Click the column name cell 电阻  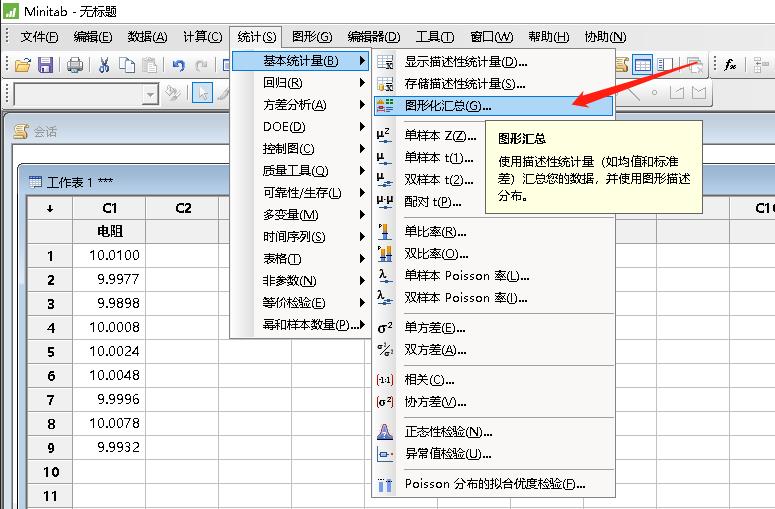click(109, 231)
